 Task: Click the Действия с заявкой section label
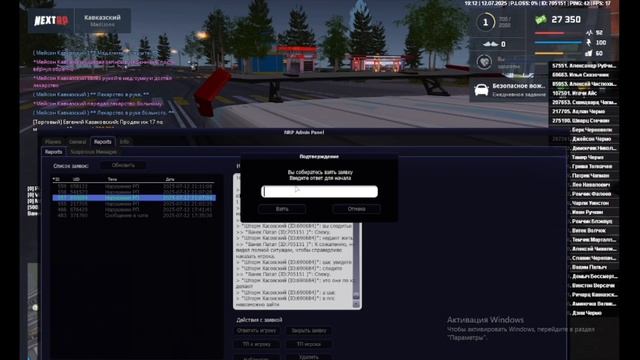(259, 320)
